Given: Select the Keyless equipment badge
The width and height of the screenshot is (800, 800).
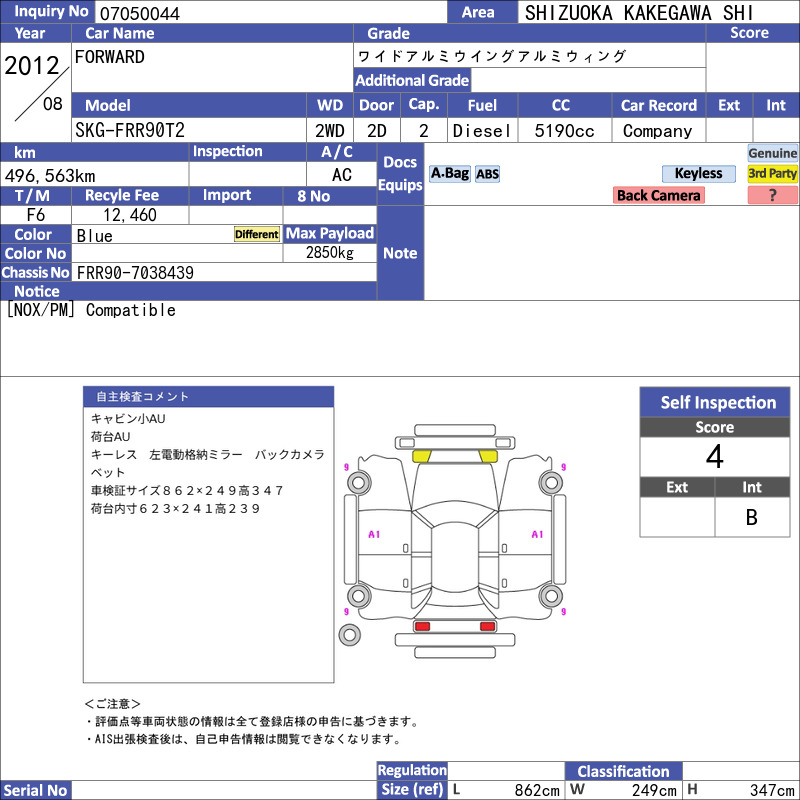Looking at the screenshot, I should 698,173.
